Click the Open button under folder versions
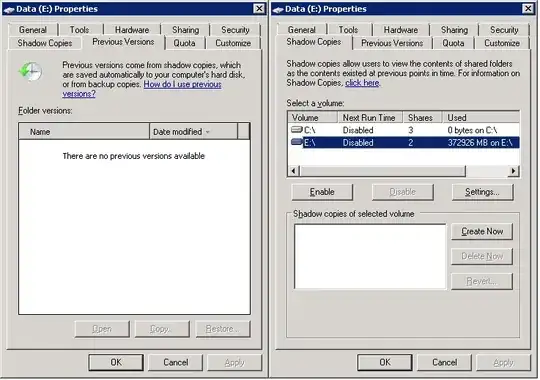540x380 pixels. [102, 329]
